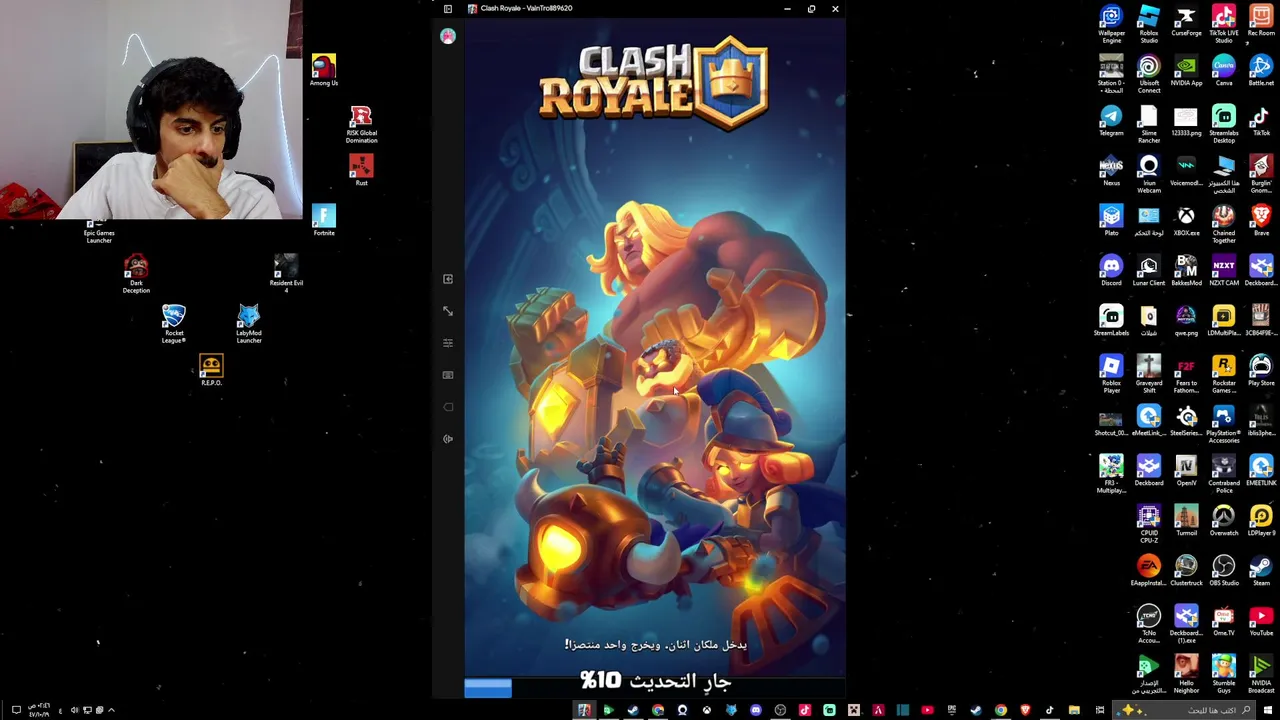Image resolution: width=1280 pixels, height=720 pixels.
Task: Open the emulator hamburger menu in title bar
Action: click(x=448, y=9)
